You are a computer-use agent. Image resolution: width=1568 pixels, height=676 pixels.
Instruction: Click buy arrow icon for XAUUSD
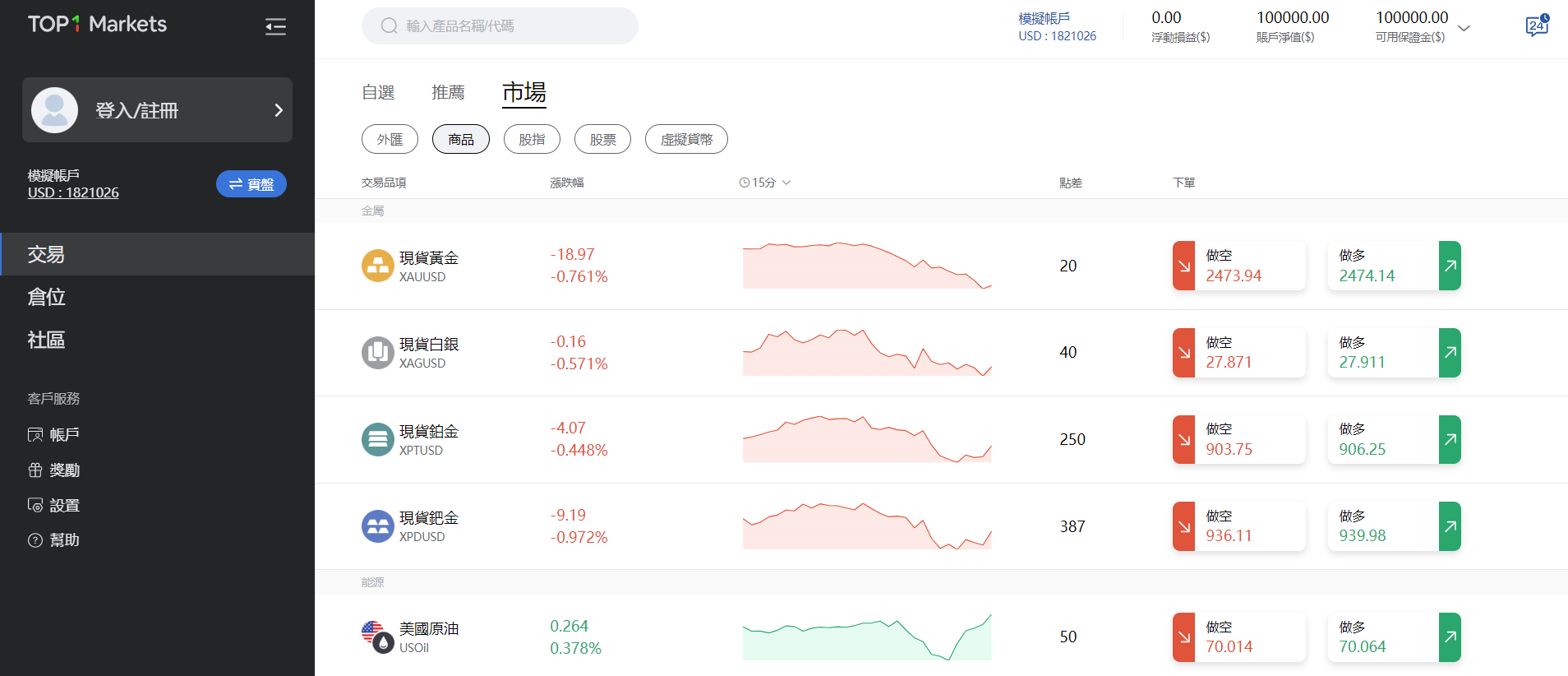(x=1450, y=266)
